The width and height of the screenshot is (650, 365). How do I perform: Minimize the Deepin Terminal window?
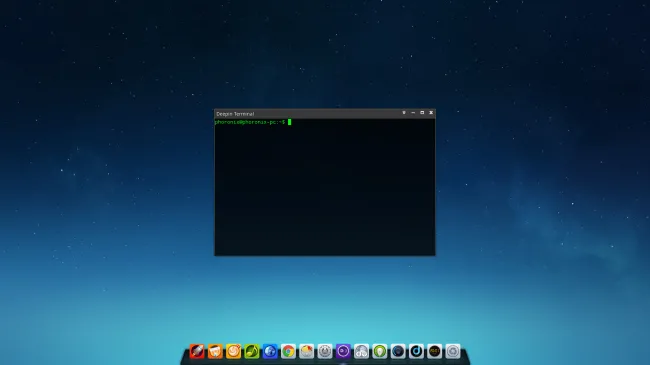413,113
